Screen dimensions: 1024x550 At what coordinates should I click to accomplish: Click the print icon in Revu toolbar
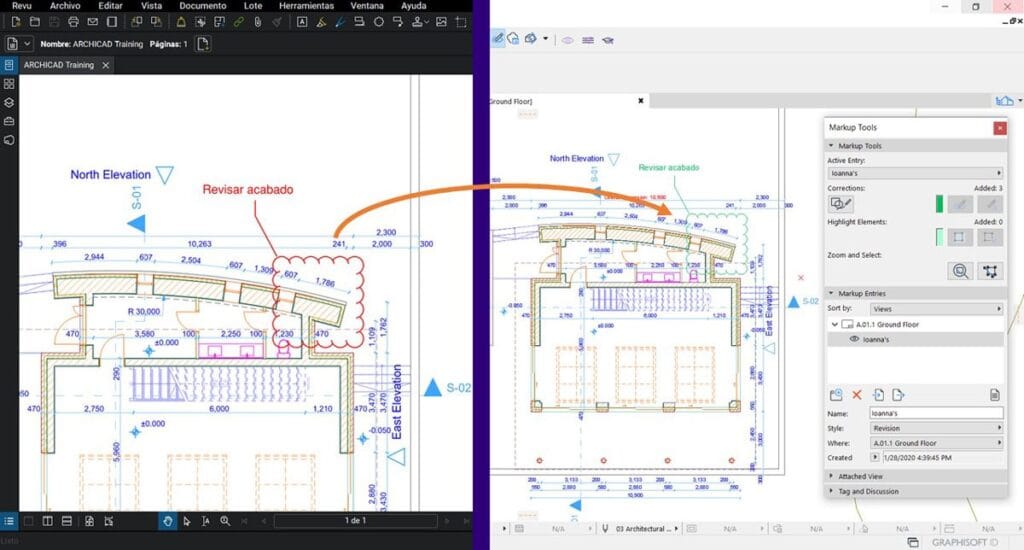coord(73,22)
